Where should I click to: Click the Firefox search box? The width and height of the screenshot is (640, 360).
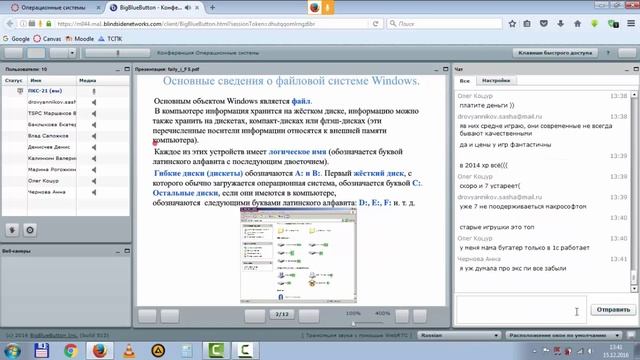[445, 24]
